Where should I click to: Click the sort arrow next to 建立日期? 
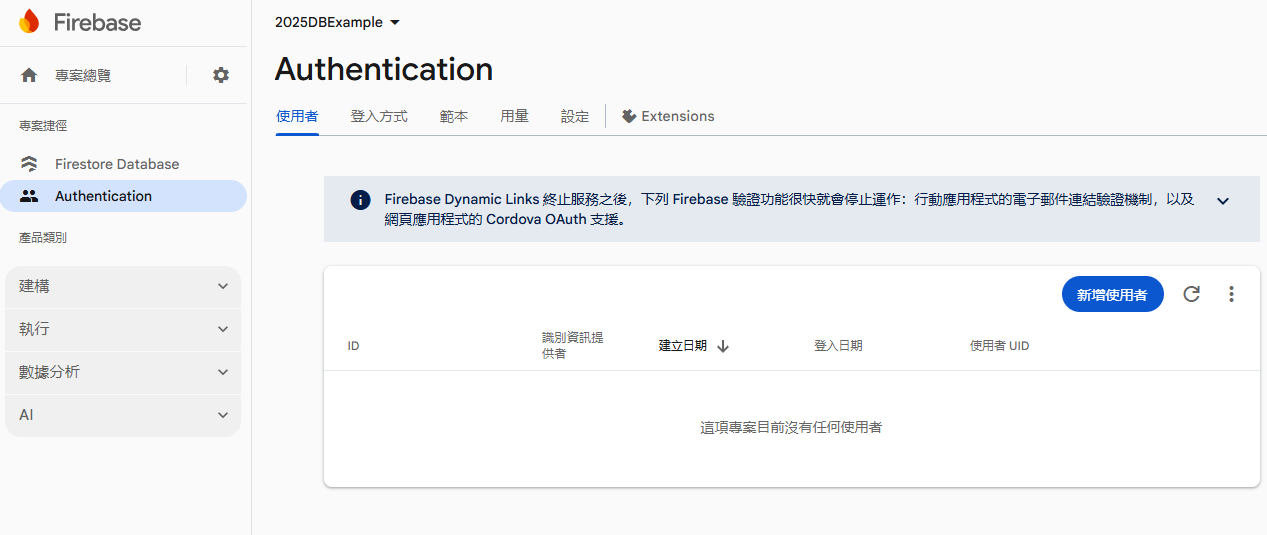coord(723,346)
